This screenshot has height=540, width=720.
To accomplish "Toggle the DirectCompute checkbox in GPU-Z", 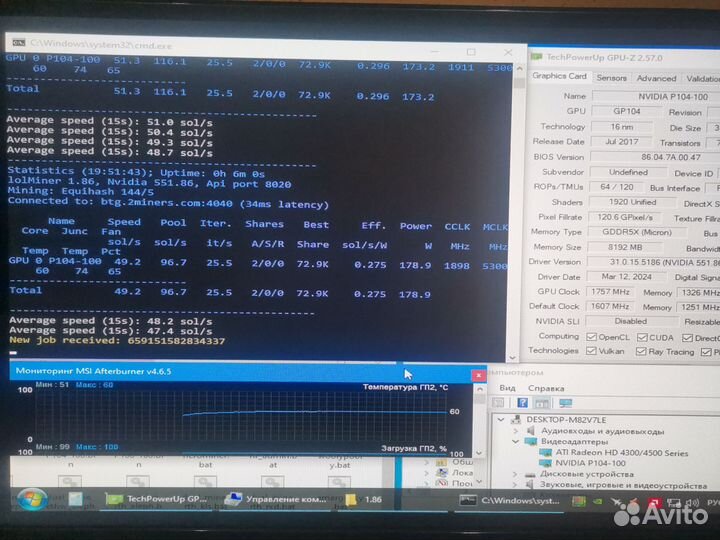I will click(687, 338).
